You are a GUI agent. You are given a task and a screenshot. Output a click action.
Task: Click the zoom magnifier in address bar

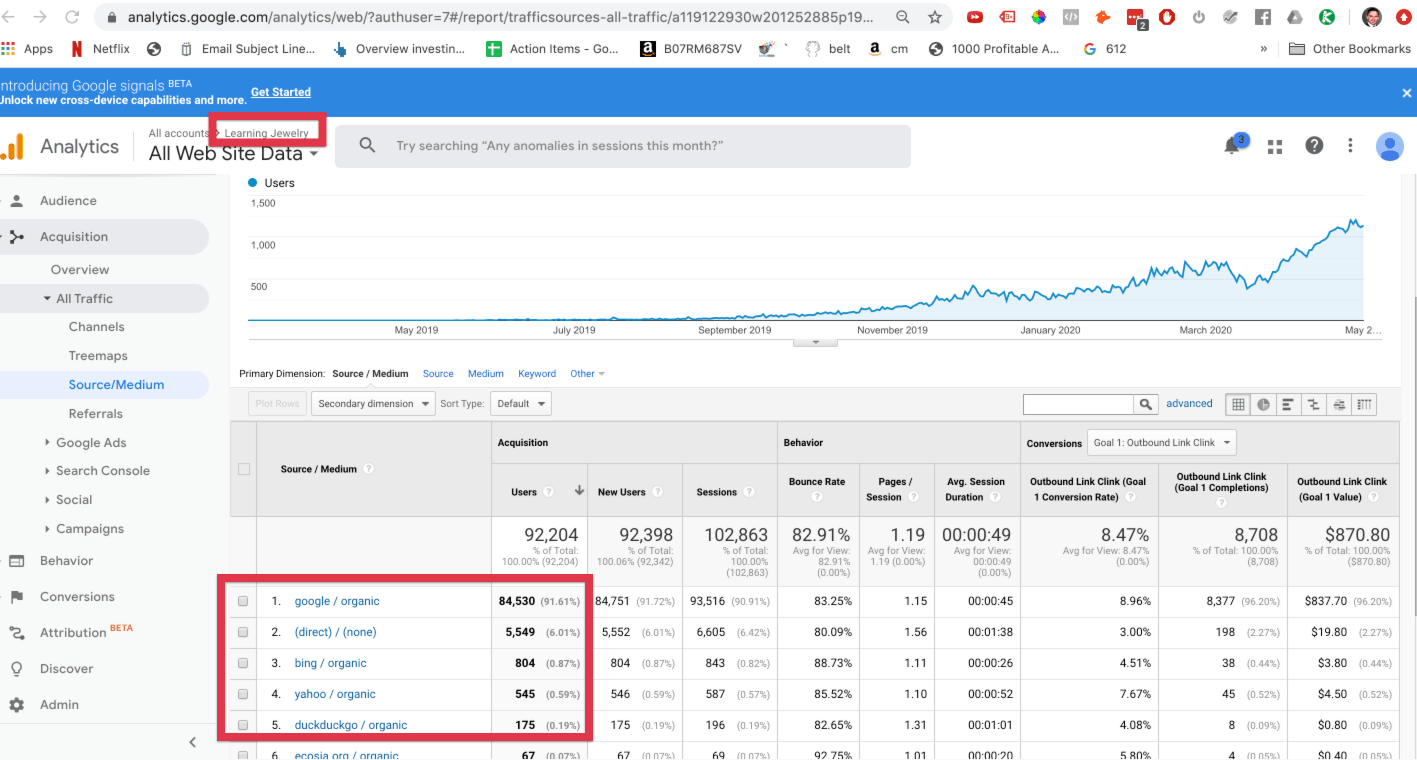pyautogui.click(x=903, y=17)
